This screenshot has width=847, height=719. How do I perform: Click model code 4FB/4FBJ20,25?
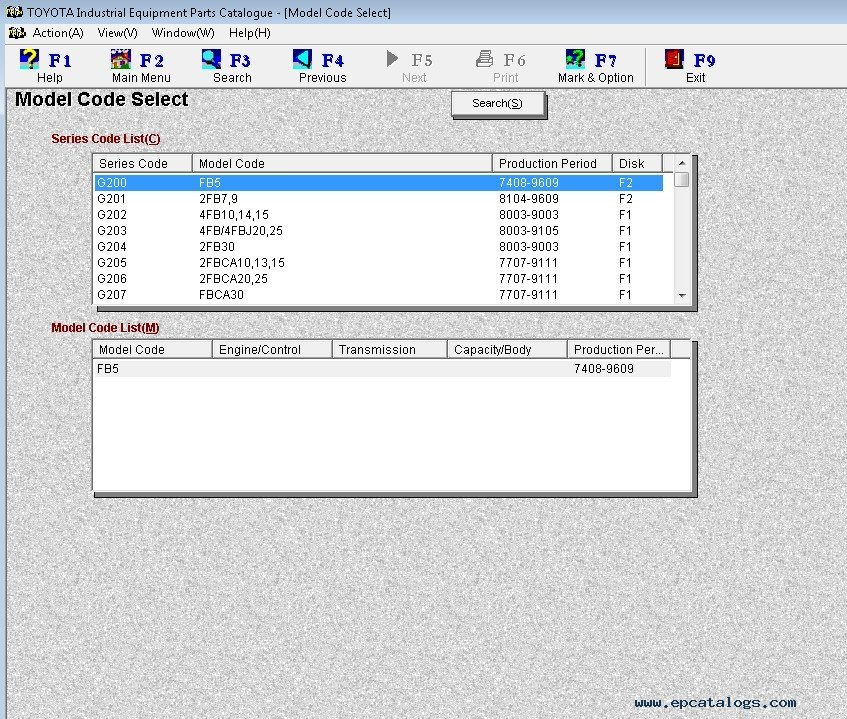[x=241, y=231]
